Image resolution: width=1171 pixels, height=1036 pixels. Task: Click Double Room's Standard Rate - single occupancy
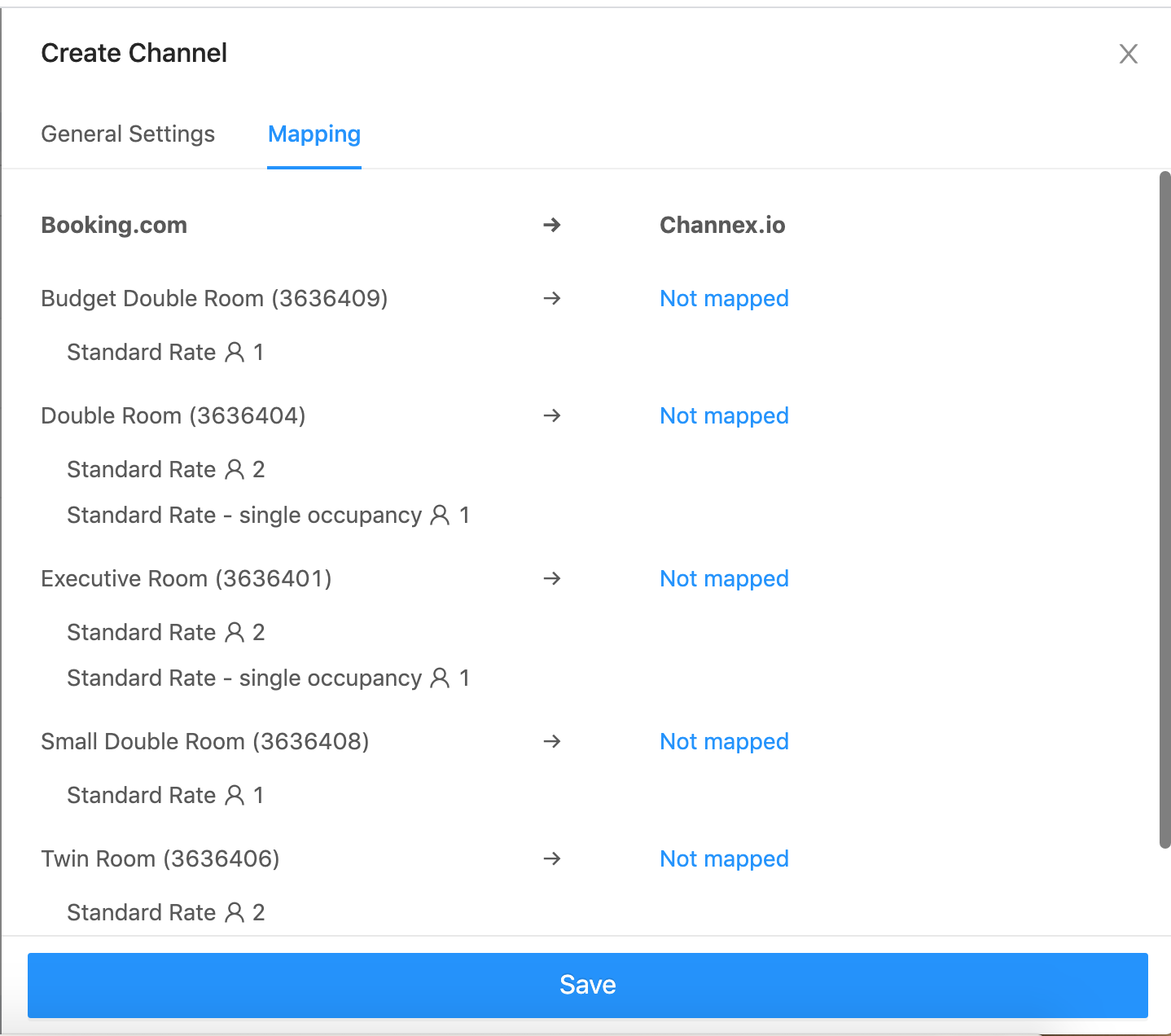coord(244,515)
